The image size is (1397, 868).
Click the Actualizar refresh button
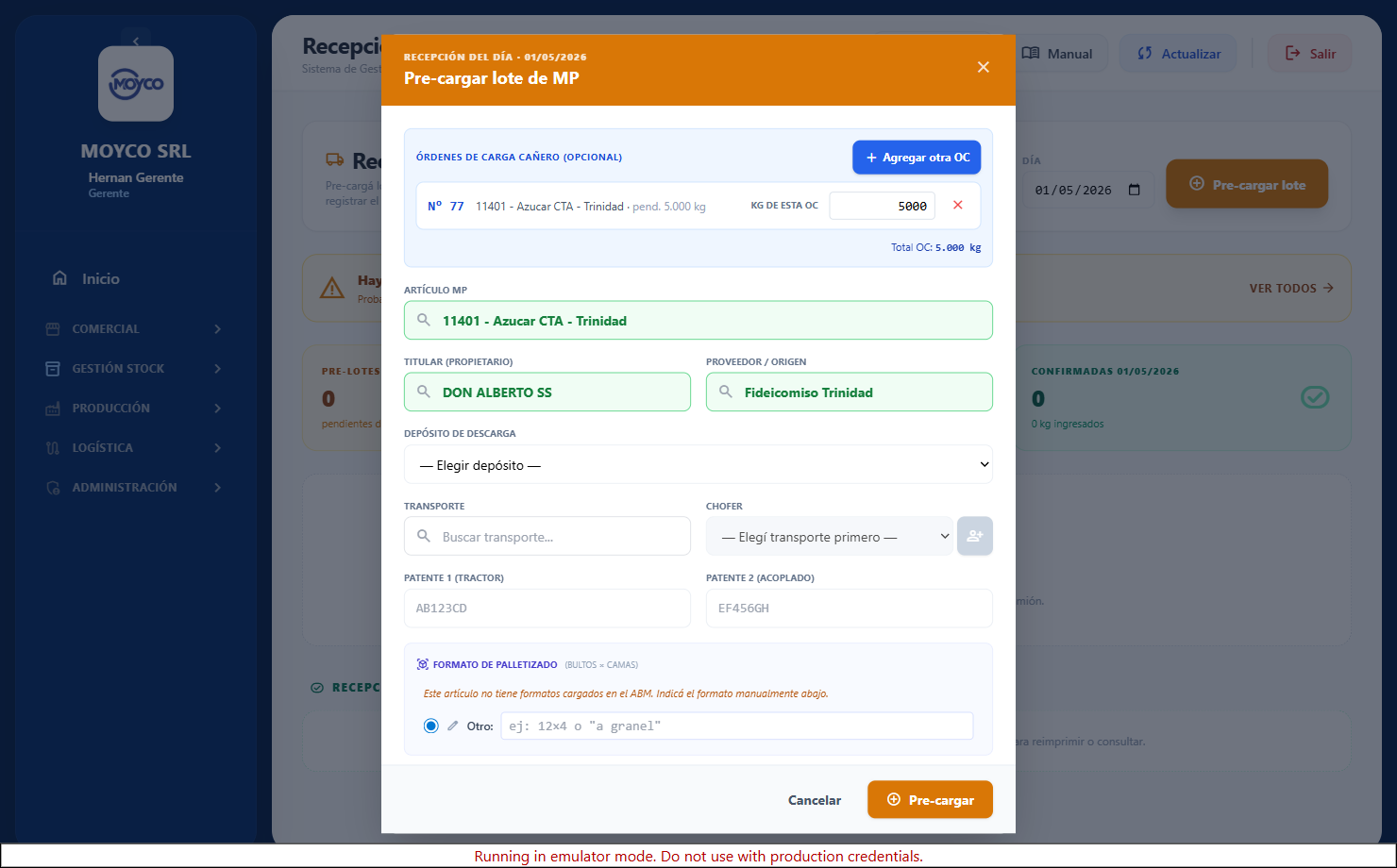point(1179,54)
